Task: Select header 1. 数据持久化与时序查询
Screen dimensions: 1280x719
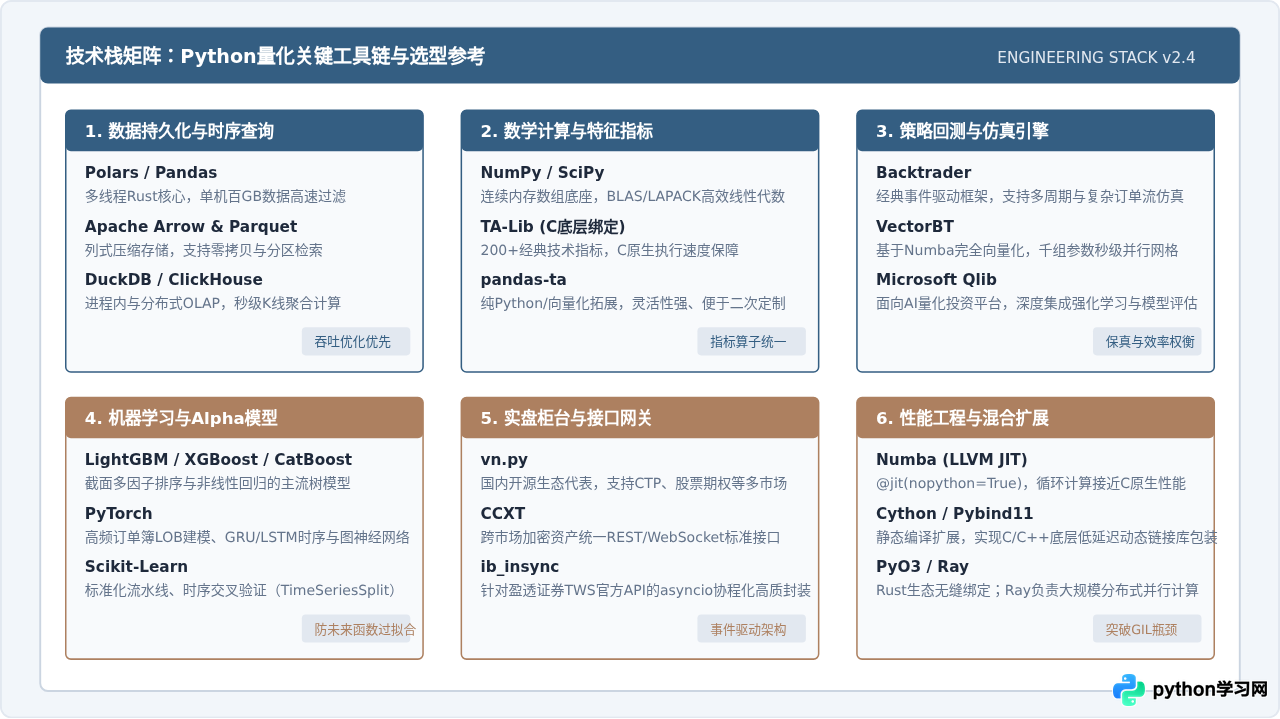Action: 244,131
